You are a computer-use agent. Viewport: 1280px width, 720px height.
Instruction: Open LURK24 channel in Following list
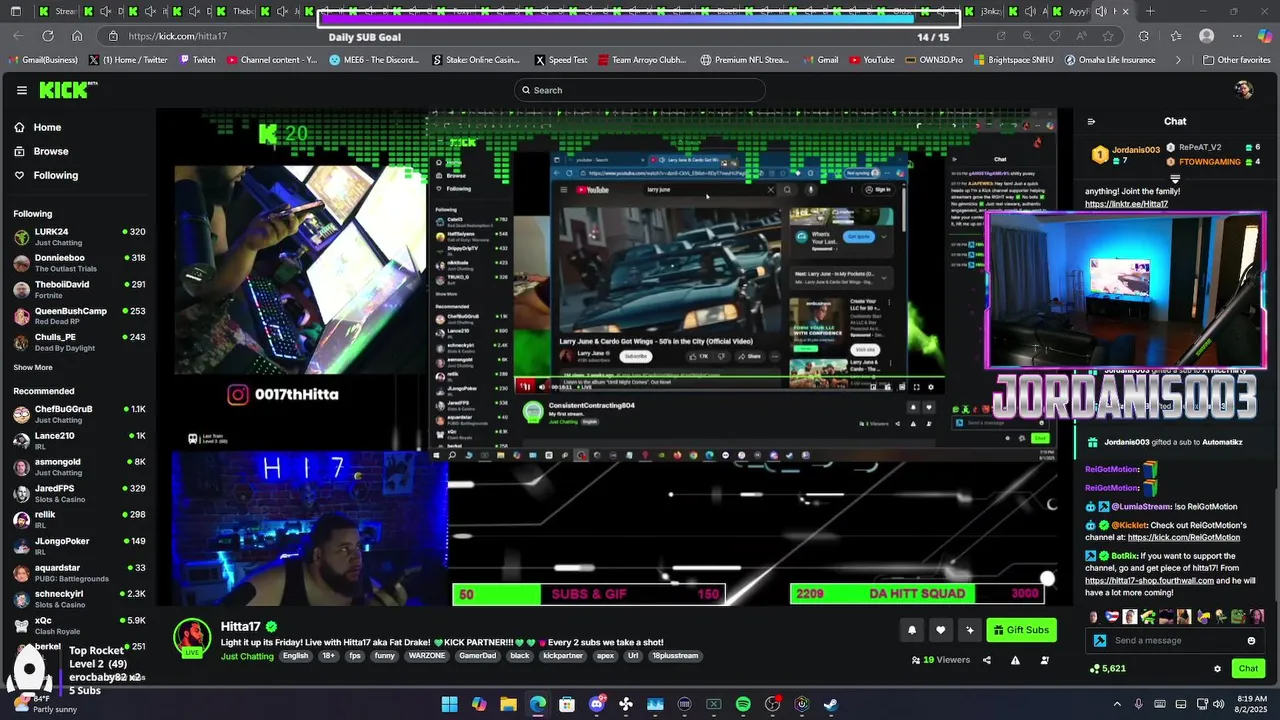pos(78,237)
